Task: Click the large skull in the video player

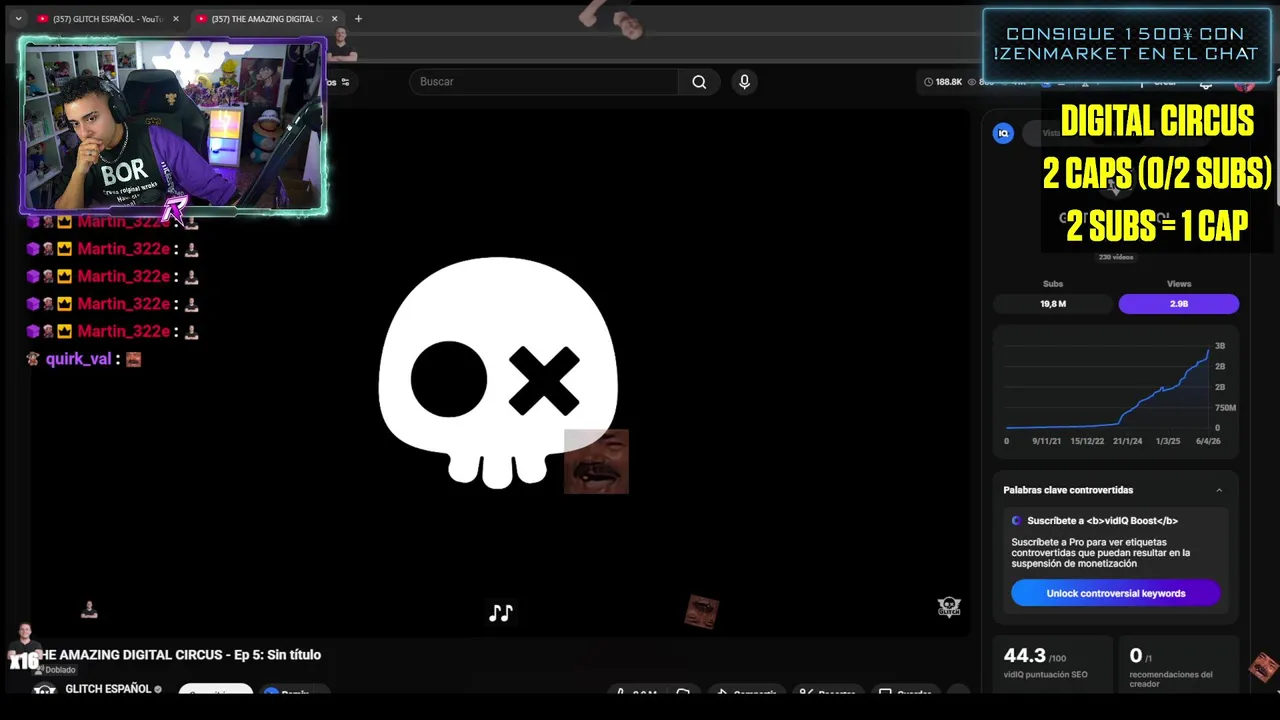Action: tap(498, 372)
